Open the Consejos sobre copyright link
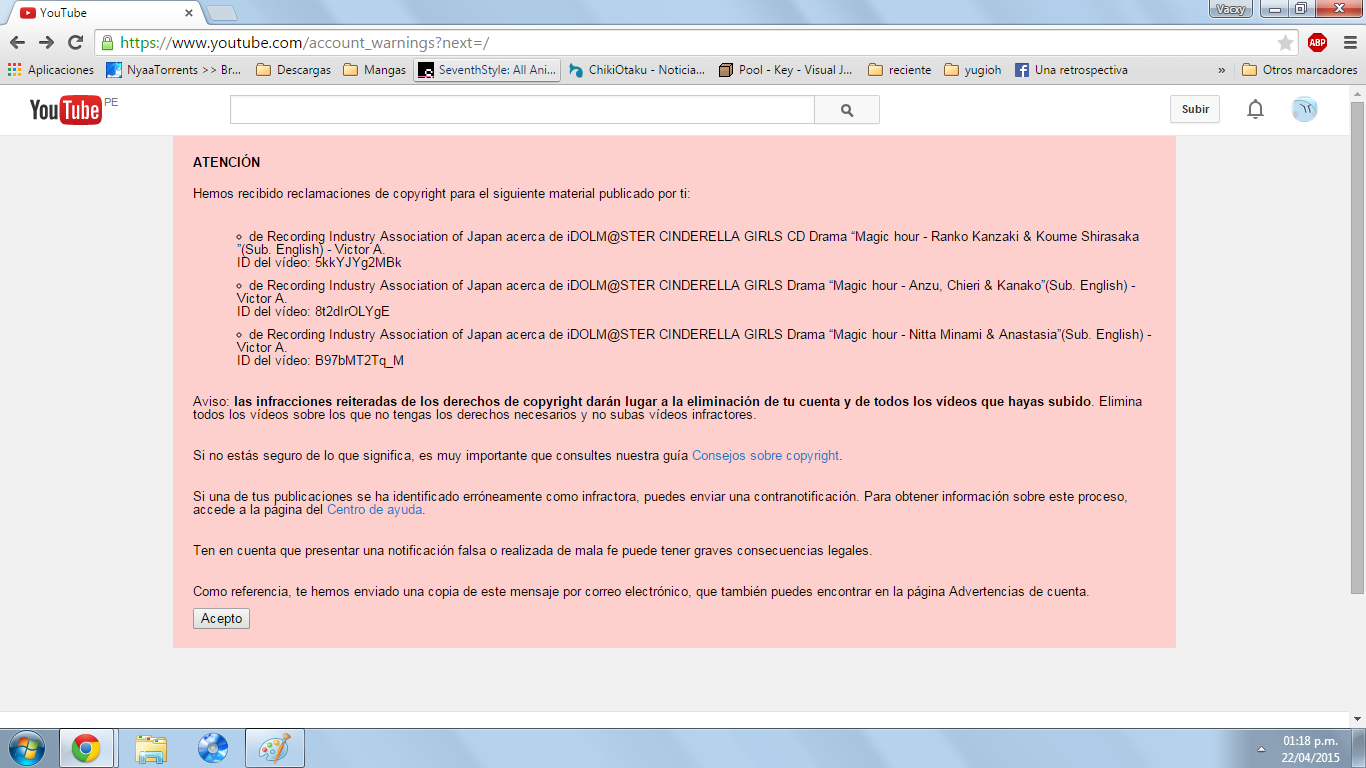This screenshot has width=1366, height=768. click(x=766, y=455)
